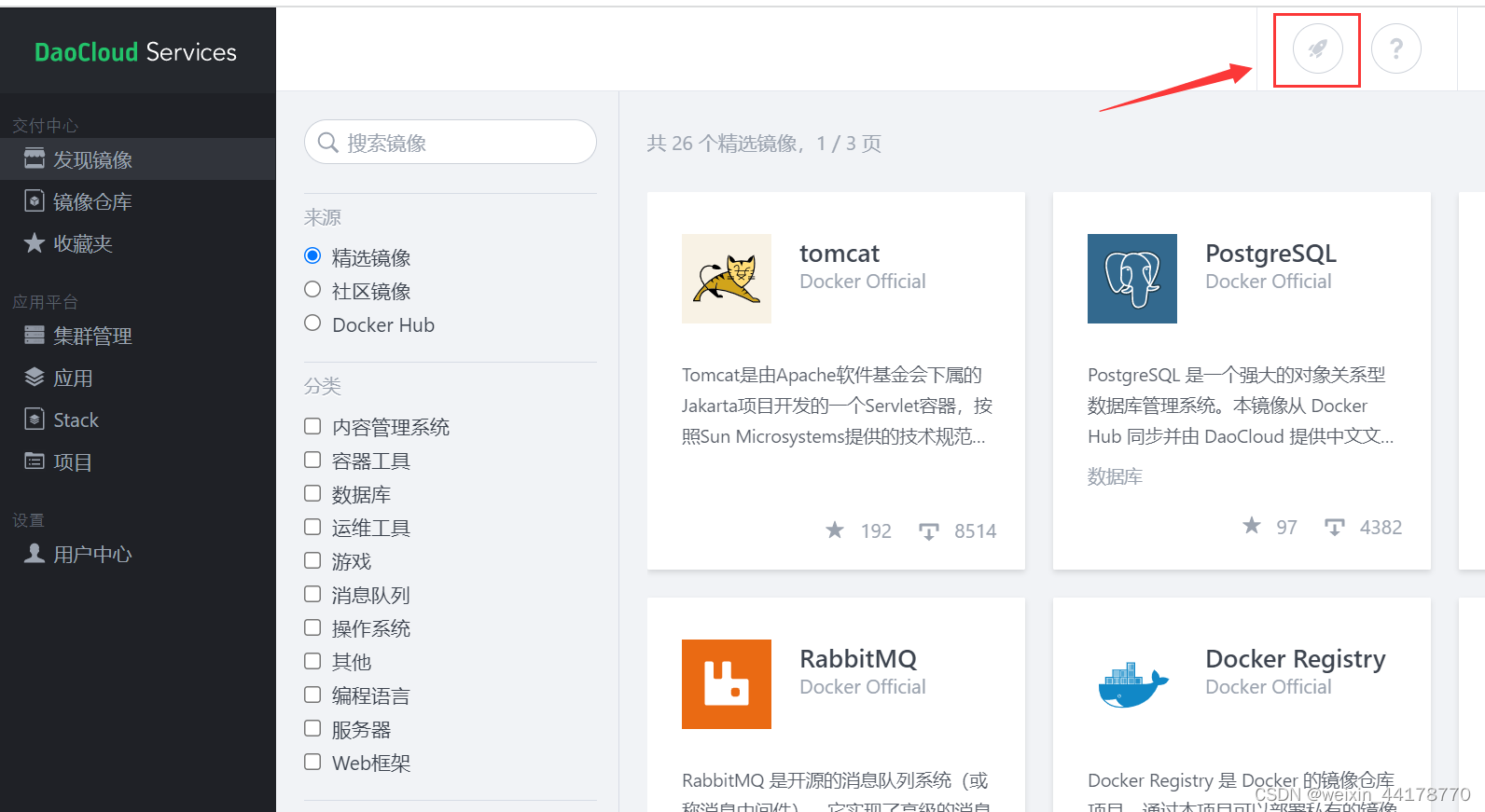Open 项目 in the sidebar
Screen dimensions: 1485x812
click(138, 461)
